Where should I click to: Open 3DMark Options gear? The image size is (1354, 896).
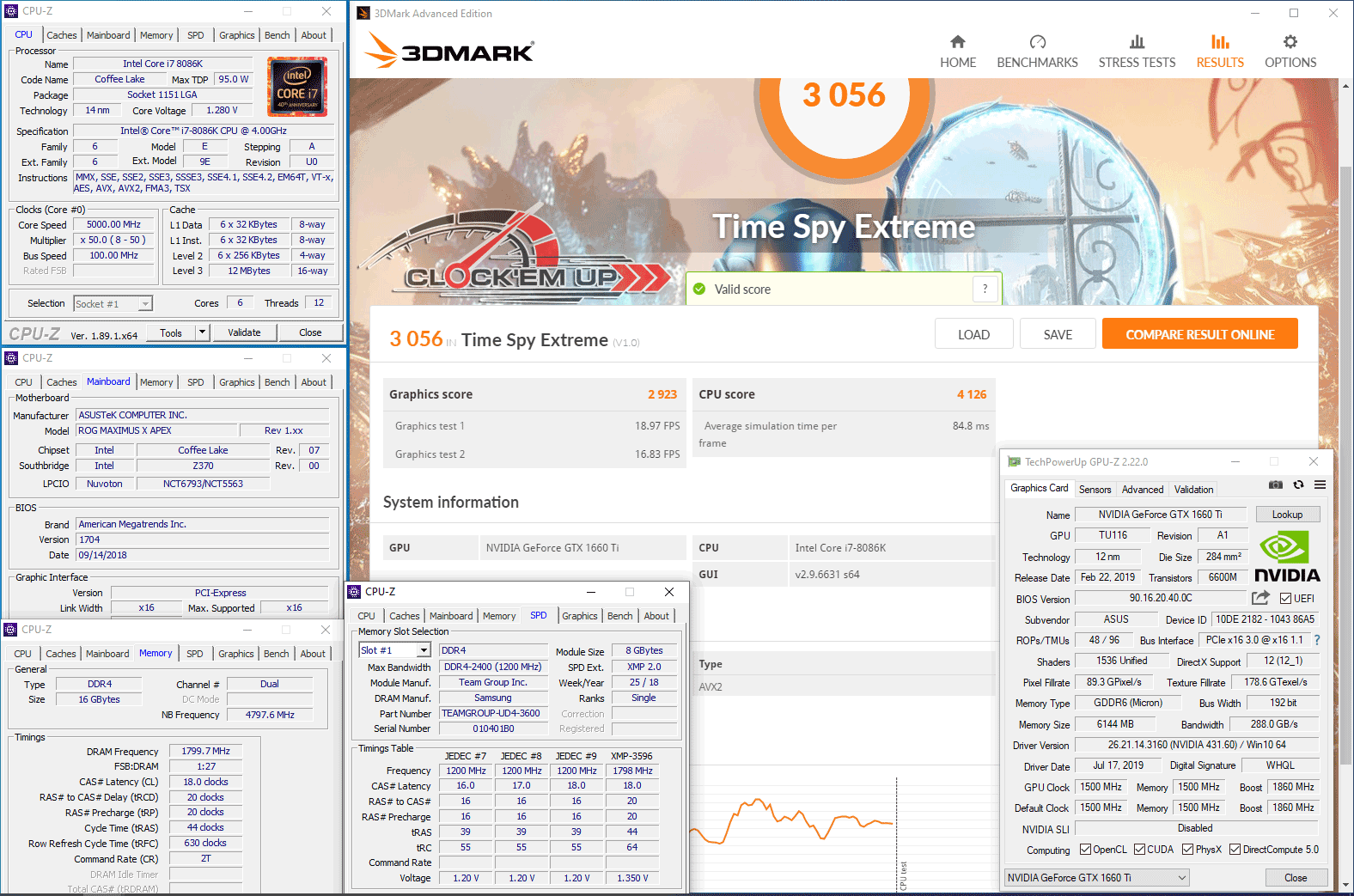[x=1290, y=52]
